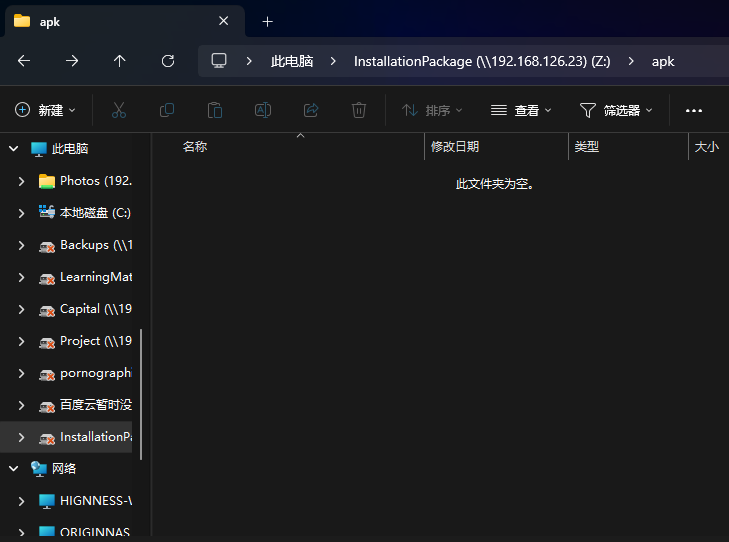
Task: Open the Project network drive
Action: tap(96, 341)
